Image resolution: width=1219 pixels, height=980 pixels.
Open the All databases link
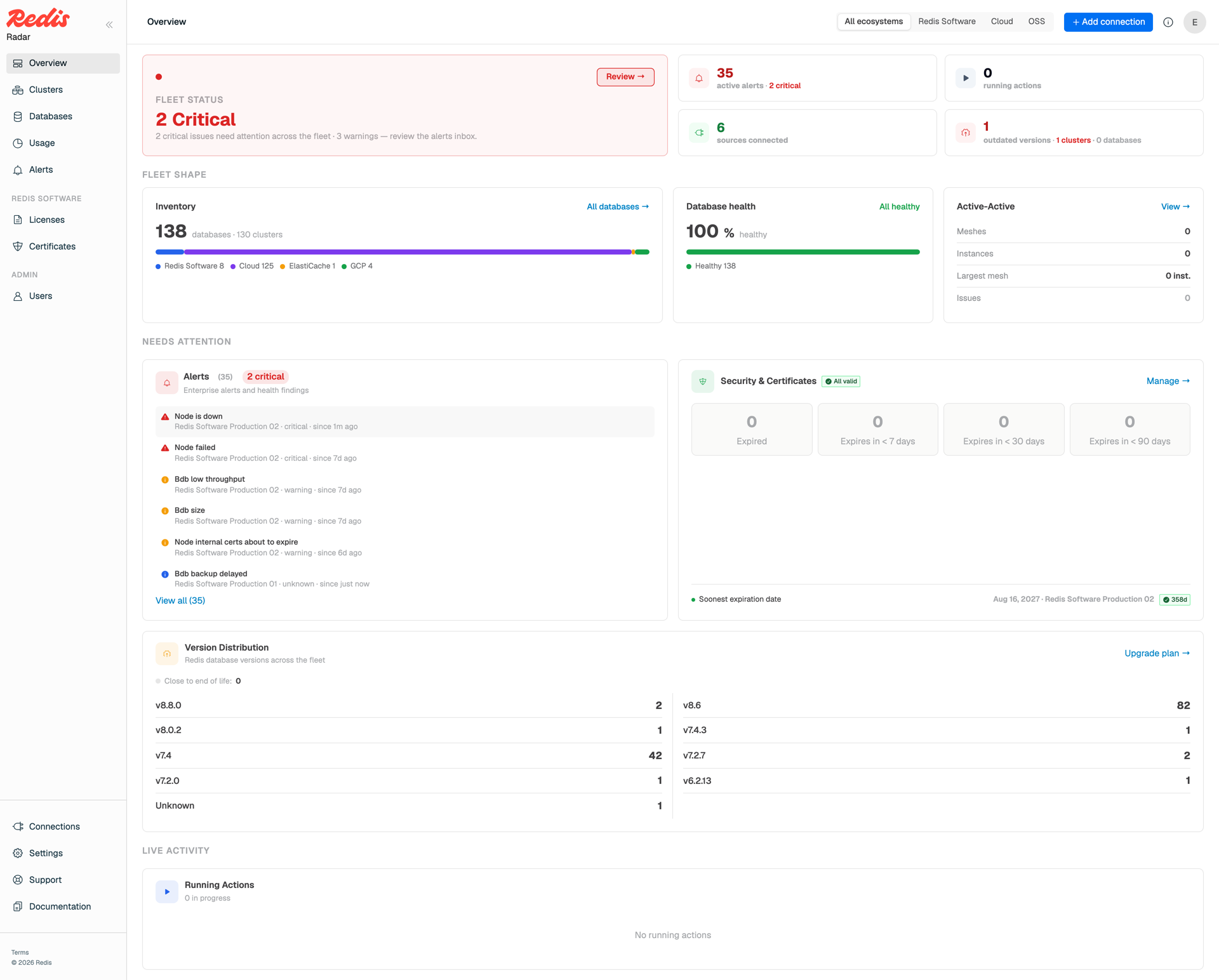(x=618, y=207)
